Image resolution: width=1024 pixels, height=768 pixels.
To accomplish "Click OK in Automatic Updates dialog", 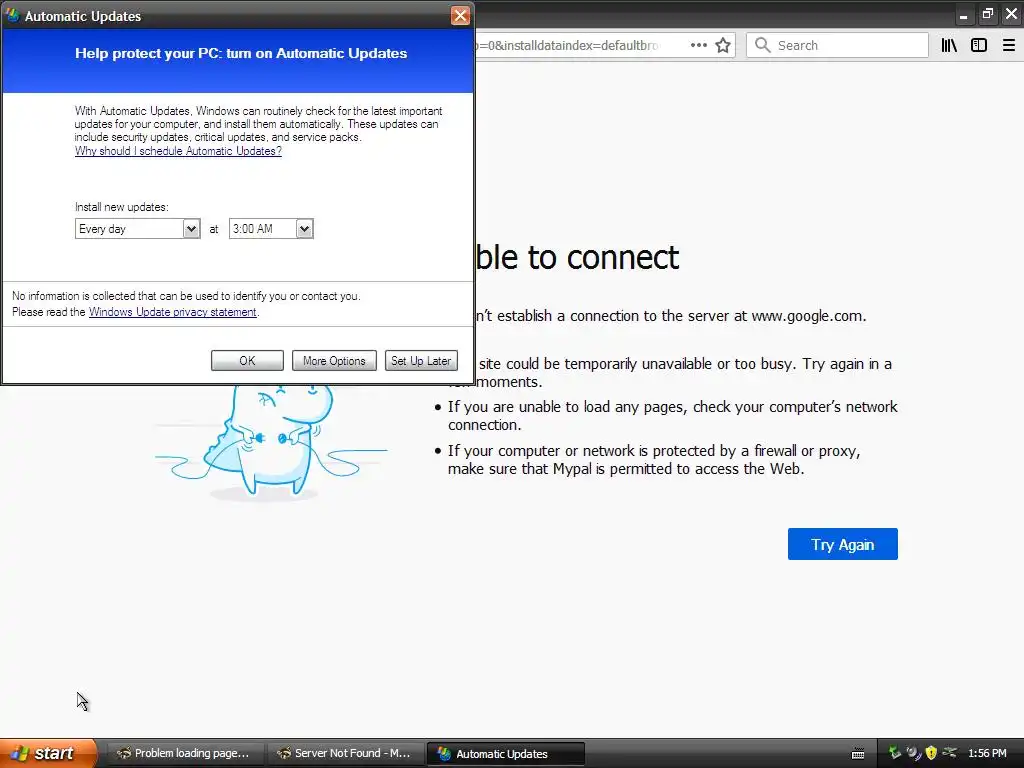I will tap(247, 360).
